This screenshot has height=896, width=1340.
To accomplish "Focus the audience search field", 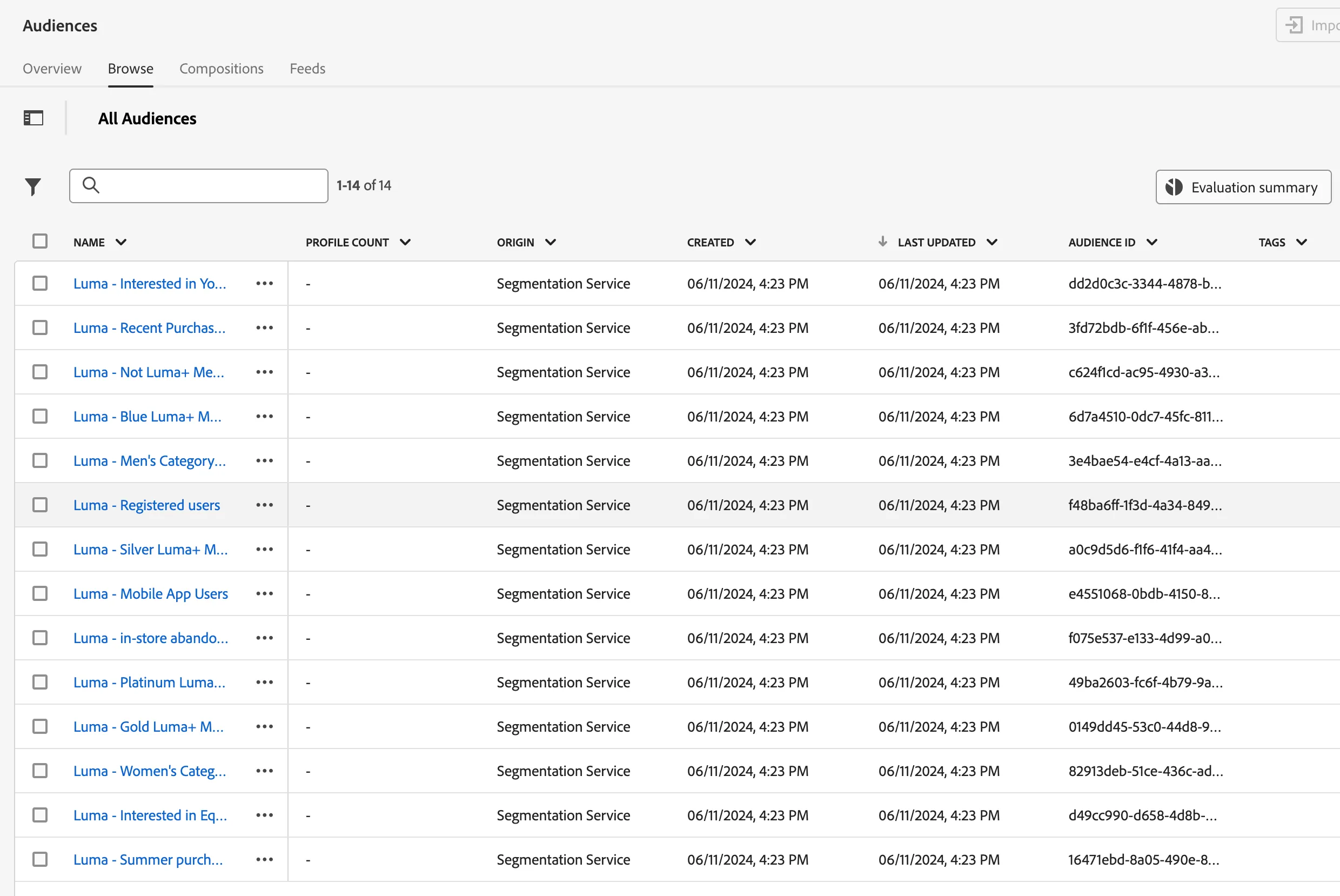I will coord(199,186).
